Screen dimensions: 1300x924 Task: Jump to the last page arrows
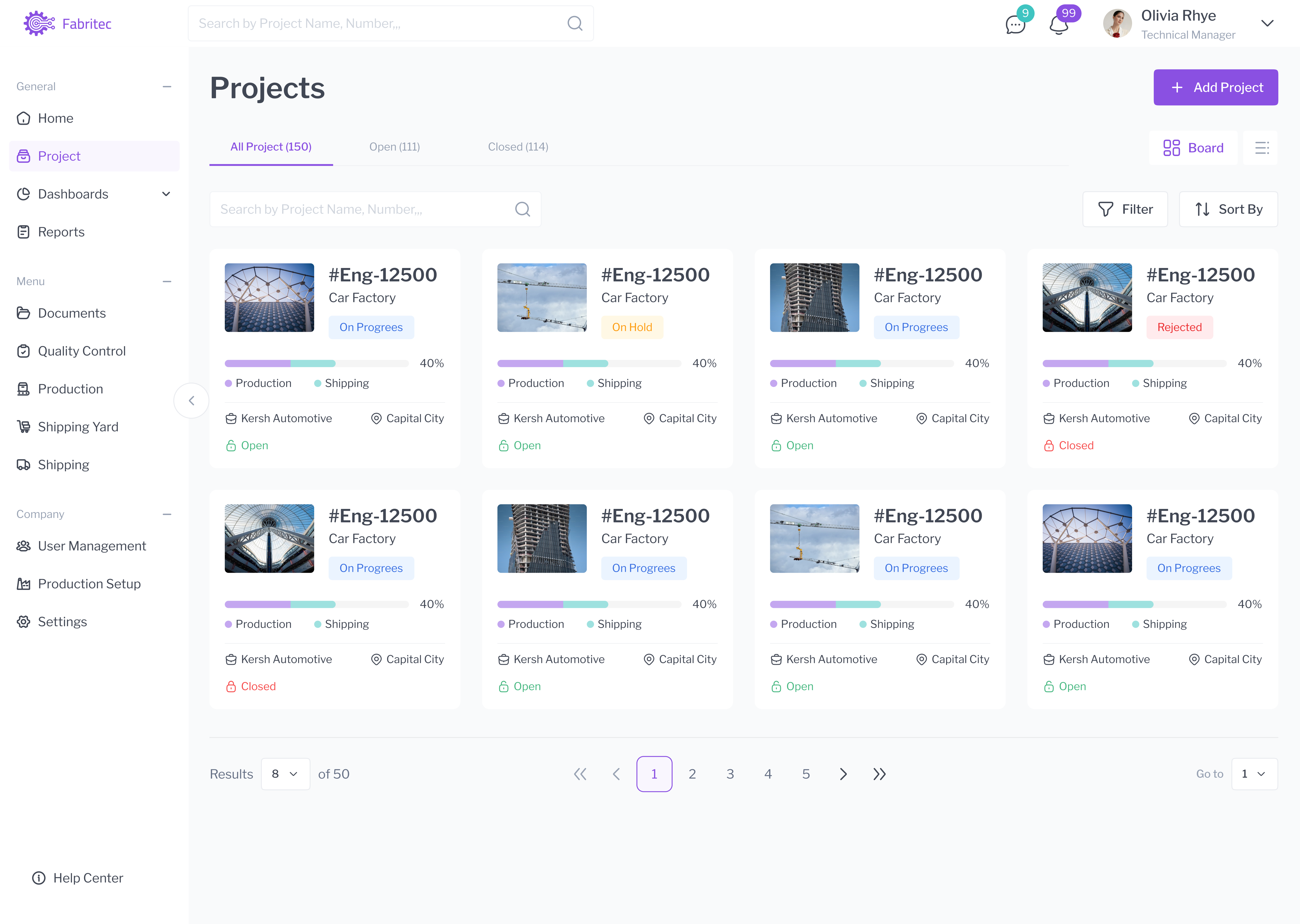coord(879,774)
